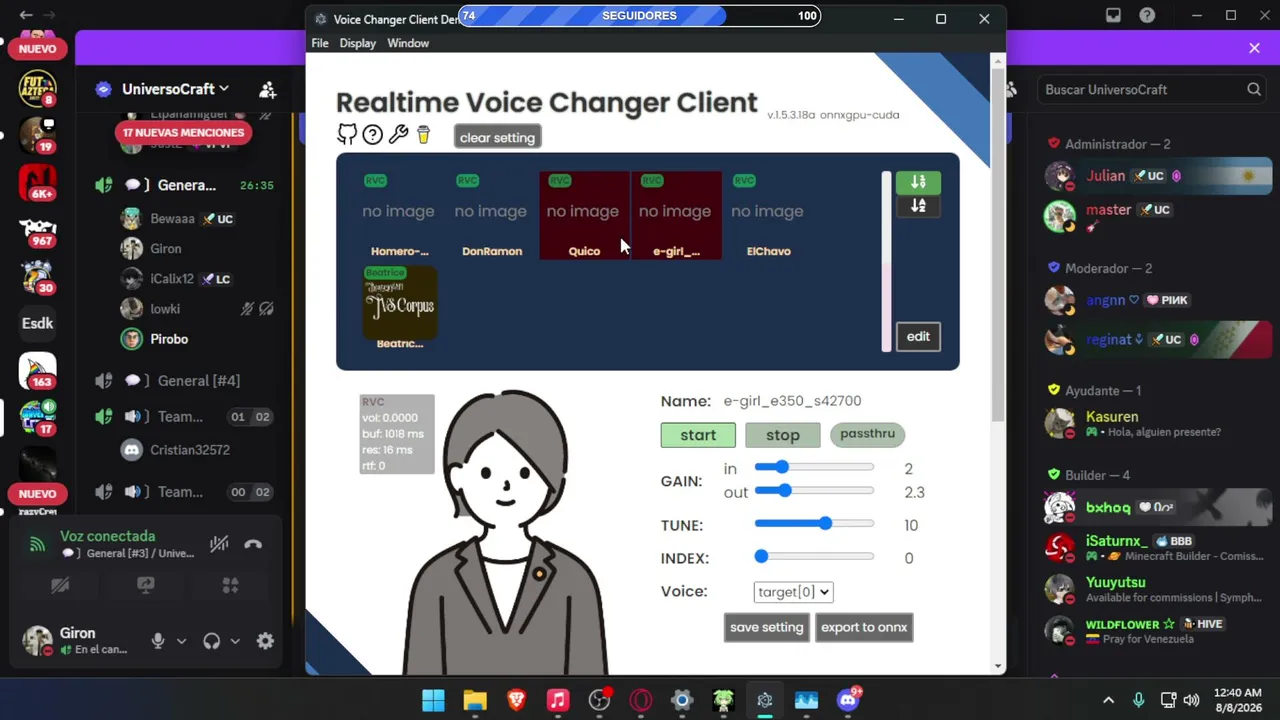Open the Window menu
Screen dimensions: 1280x720
pyautogui.click(x=408, y=44)
